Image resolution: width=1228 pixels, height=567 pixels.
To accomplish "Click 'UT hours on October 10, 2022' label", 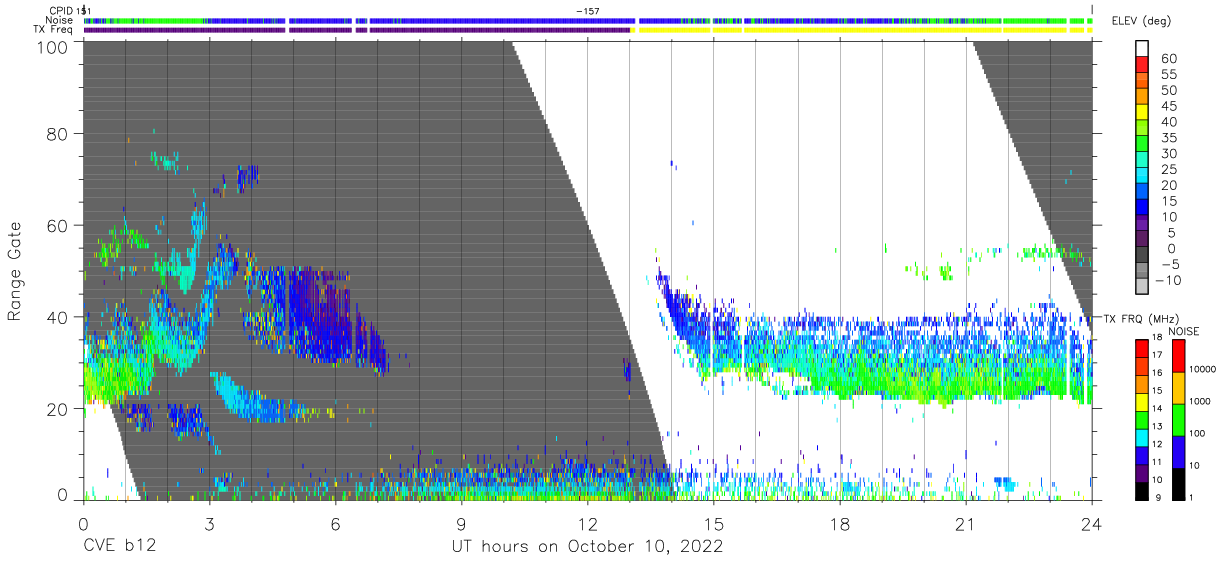I will 587,547.
